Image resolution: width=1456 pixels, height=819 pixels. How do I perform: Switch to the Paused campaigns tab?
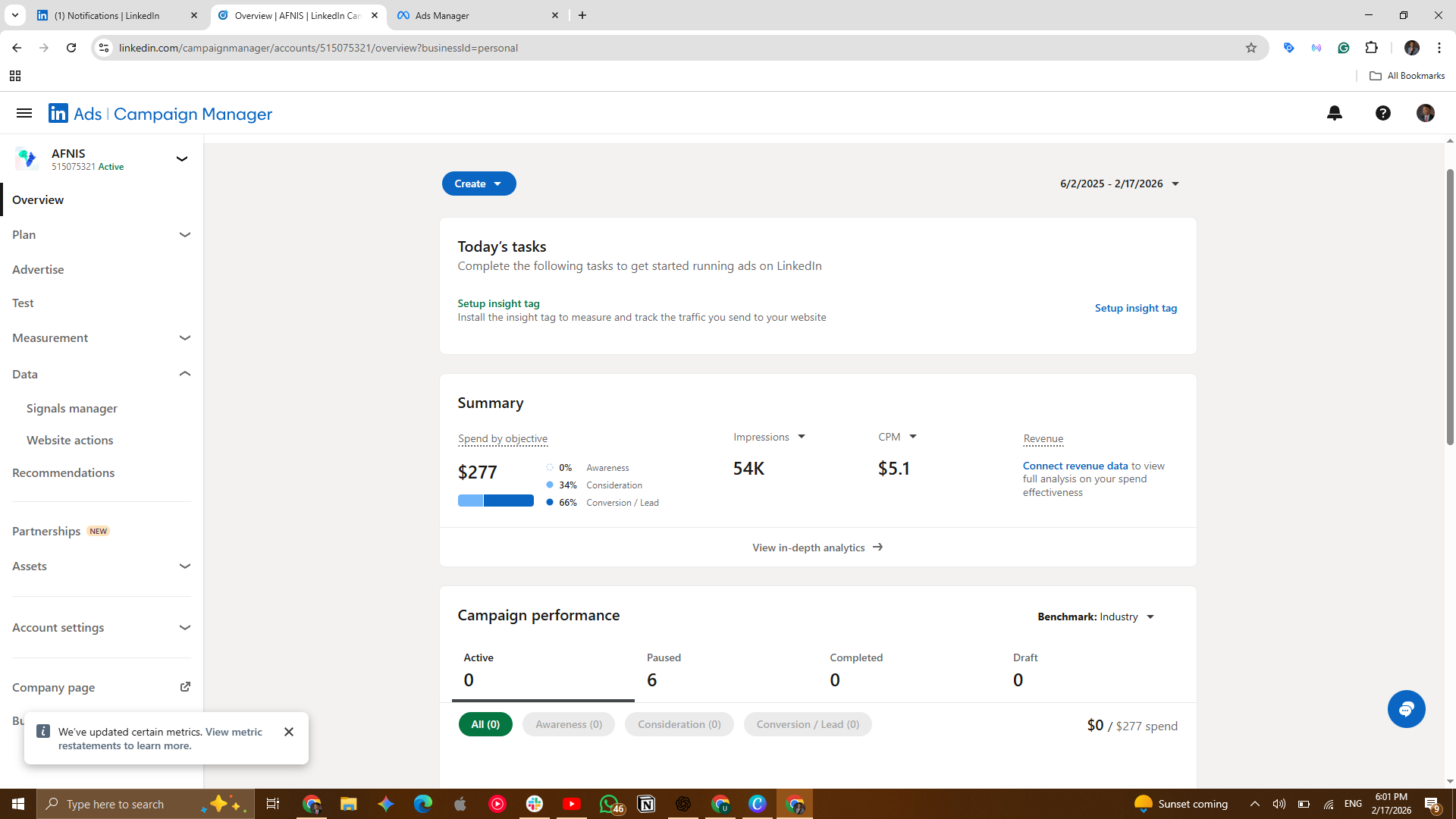coord(664,670)
